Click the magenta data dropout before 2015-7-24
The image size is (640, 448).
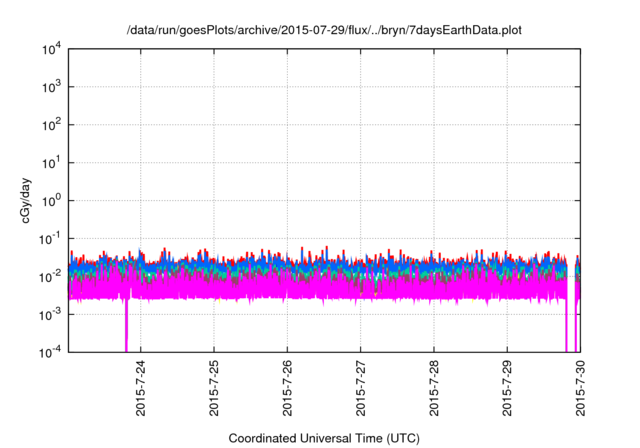(126, 326)
